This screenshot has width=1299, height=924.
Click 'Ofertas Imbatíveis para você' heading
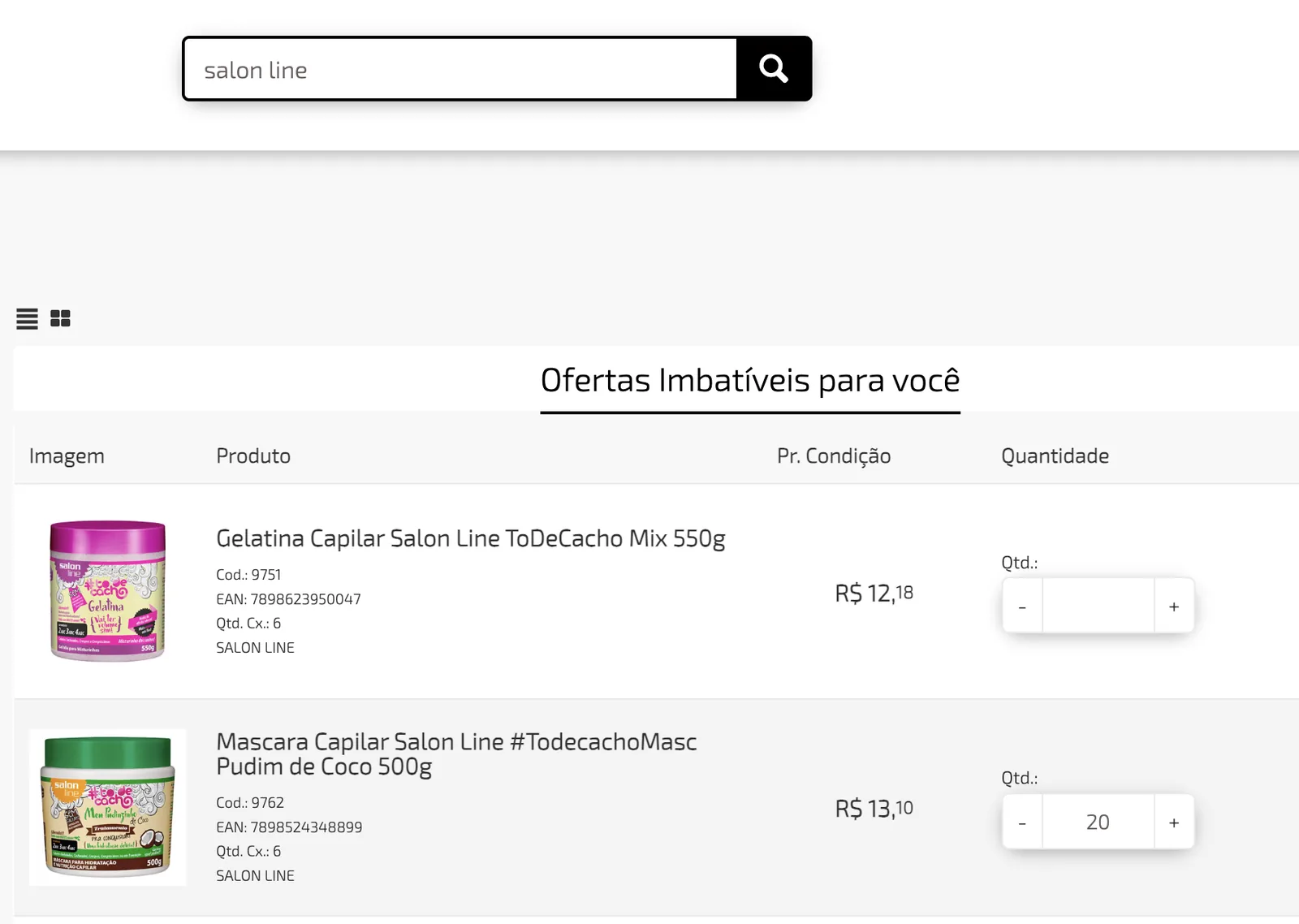click(750, 380)
